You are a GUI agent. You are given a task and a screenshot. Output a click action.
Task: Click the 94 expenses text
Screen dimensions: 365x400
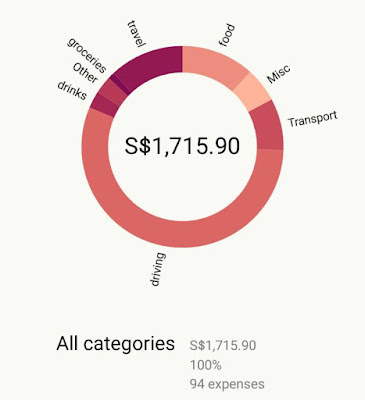click(x=227, y=384)
